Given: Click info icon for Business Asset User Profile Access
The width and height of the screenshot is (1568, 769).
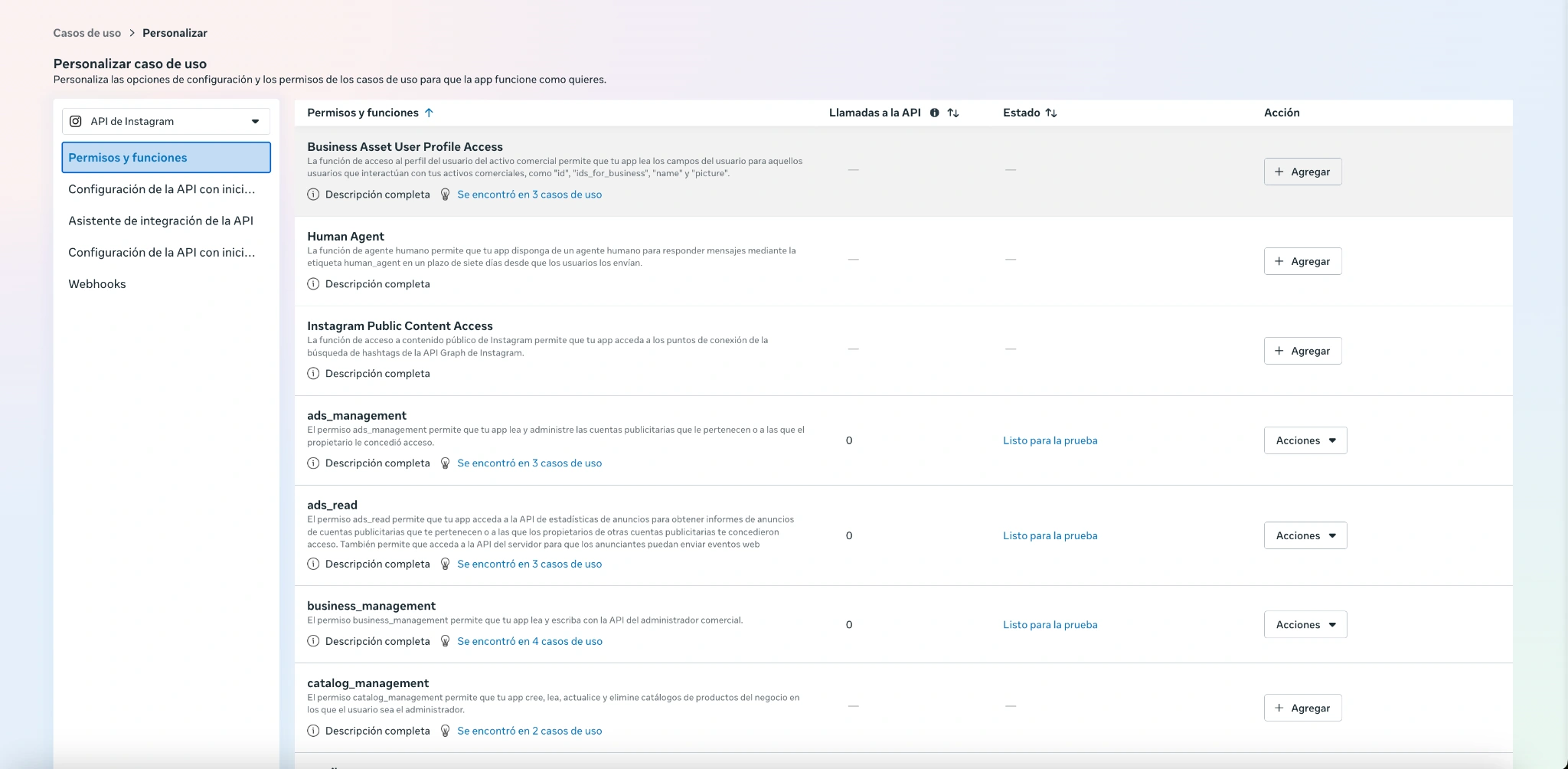Looking at the screenshot, I should [313, 195].
